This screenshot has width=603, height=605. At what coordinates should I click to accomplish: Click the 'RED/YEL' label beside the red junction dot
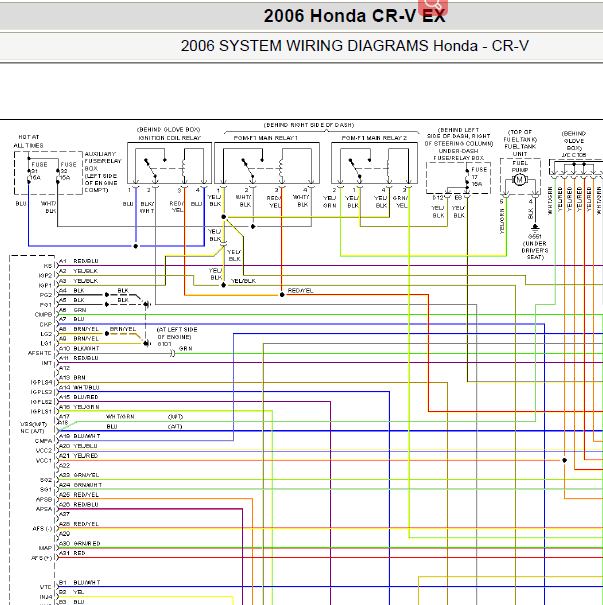pyautogui.click(x=301, y=291)
